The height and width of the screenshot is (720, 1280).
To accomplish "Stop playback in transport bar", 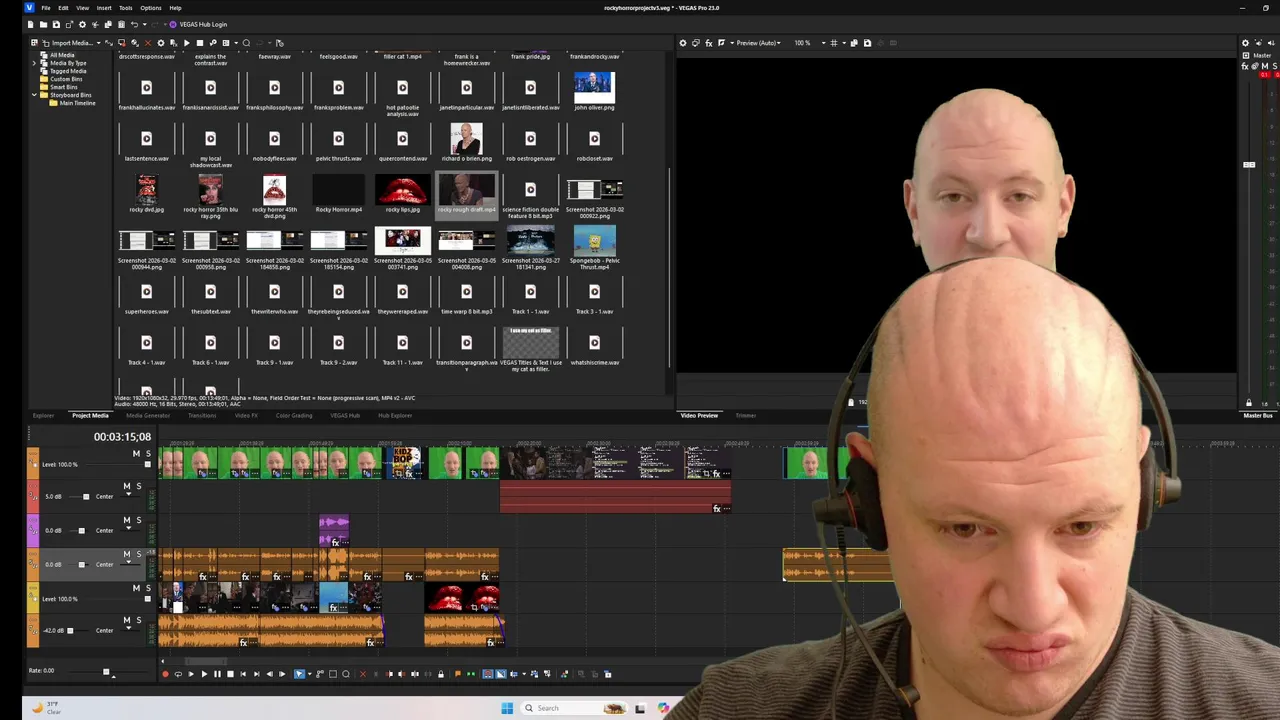I will click(x=230, y=674).
